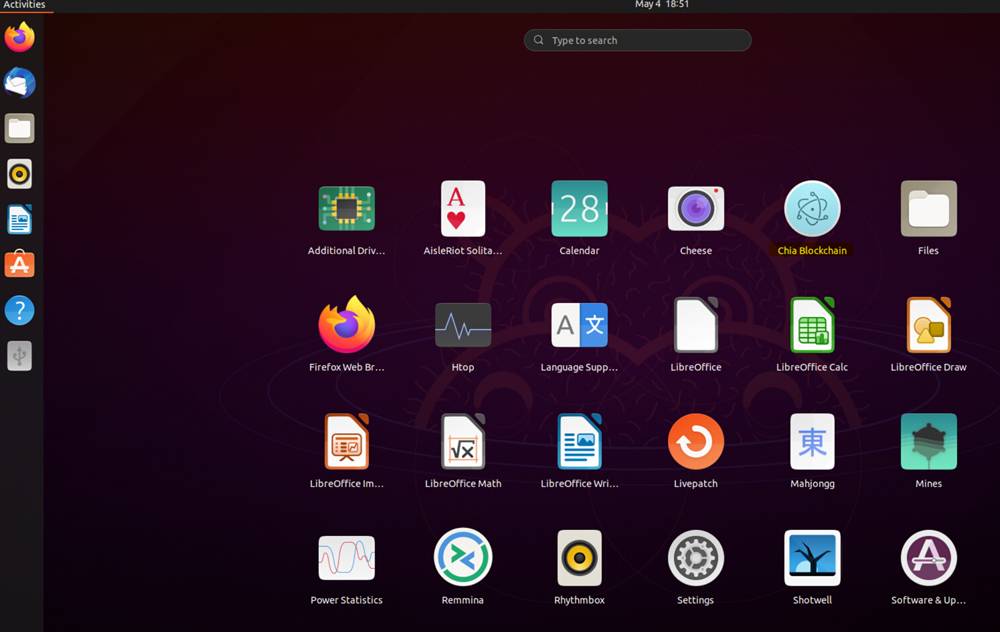Viewport: 1000px width, 632px height.
Task: Open Rhythmbox music player
Action: coord(579,558)
